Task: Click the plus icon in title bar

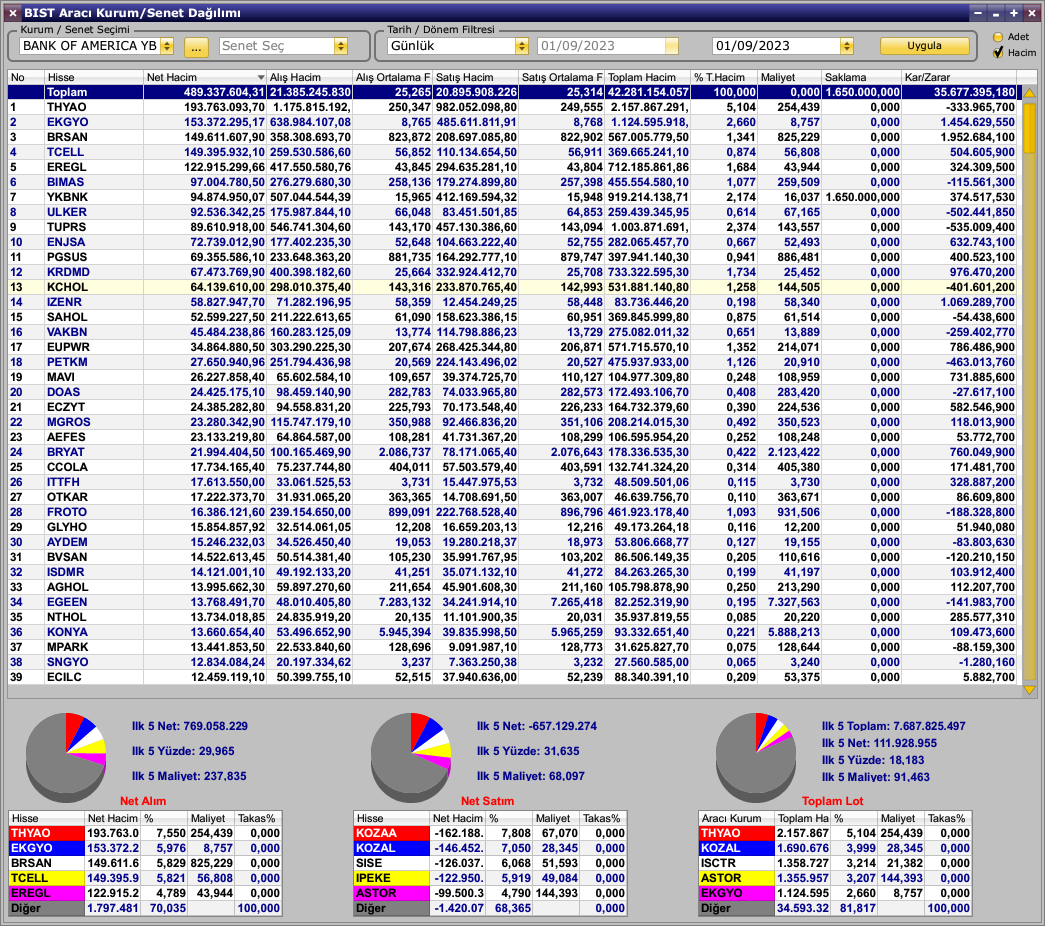Action: tap(1014, 13)
